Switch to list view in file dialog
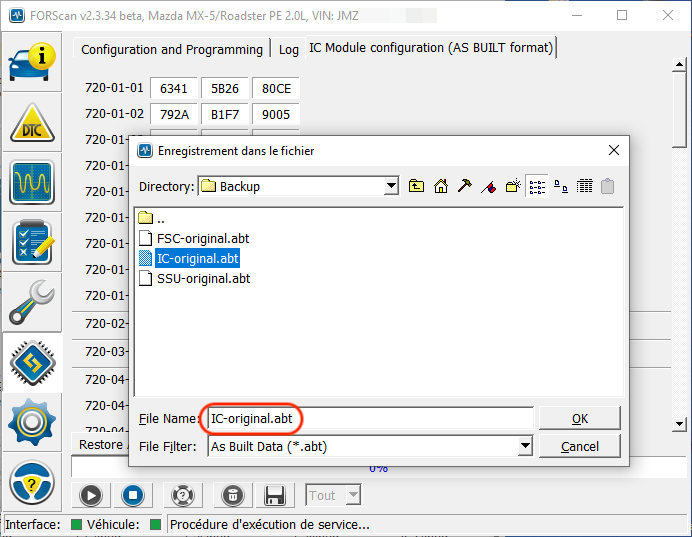The image size is (692, 537). pos(537,186)
